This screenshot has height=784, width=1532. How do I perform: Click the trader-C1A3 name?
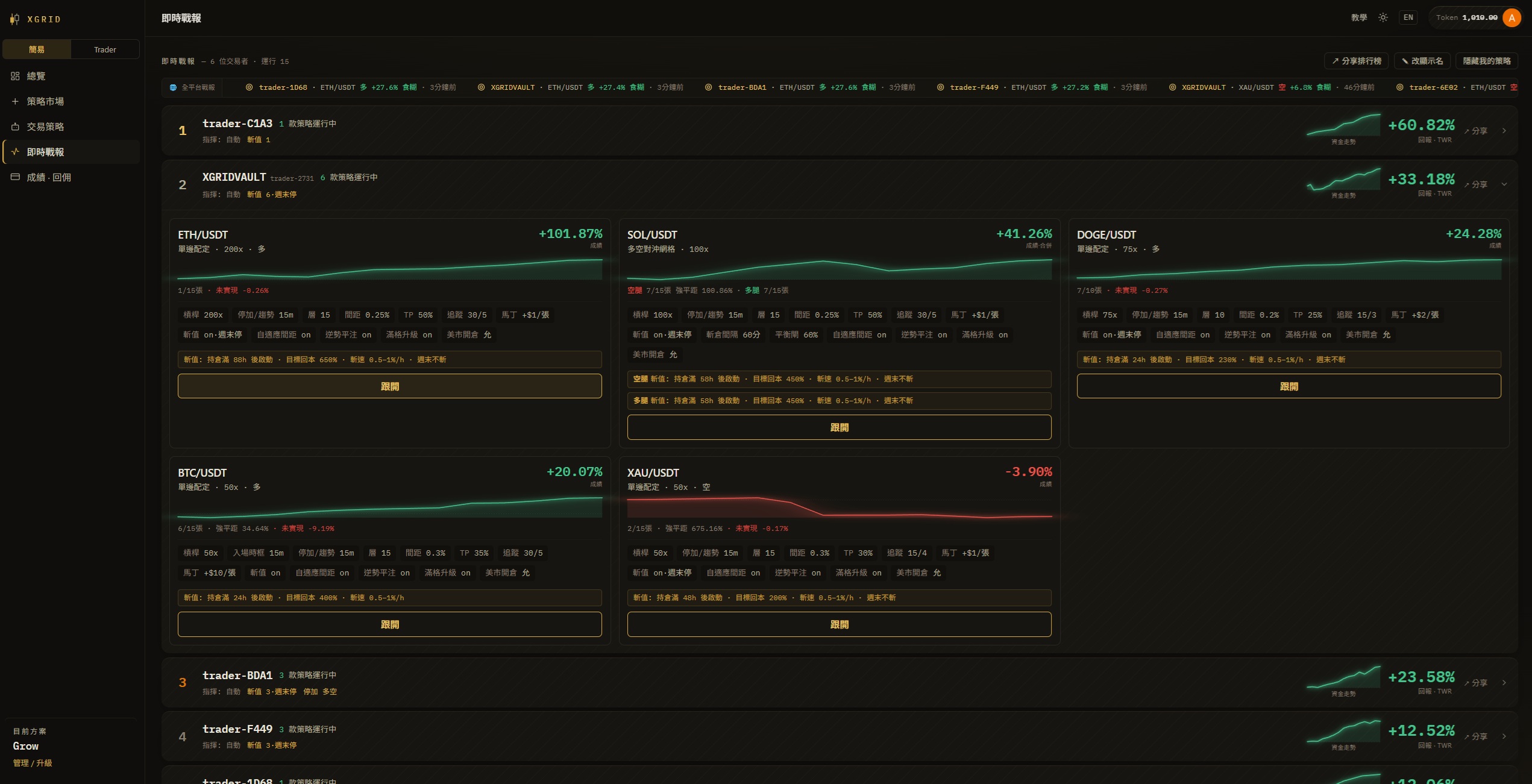(x=237, y=124)
